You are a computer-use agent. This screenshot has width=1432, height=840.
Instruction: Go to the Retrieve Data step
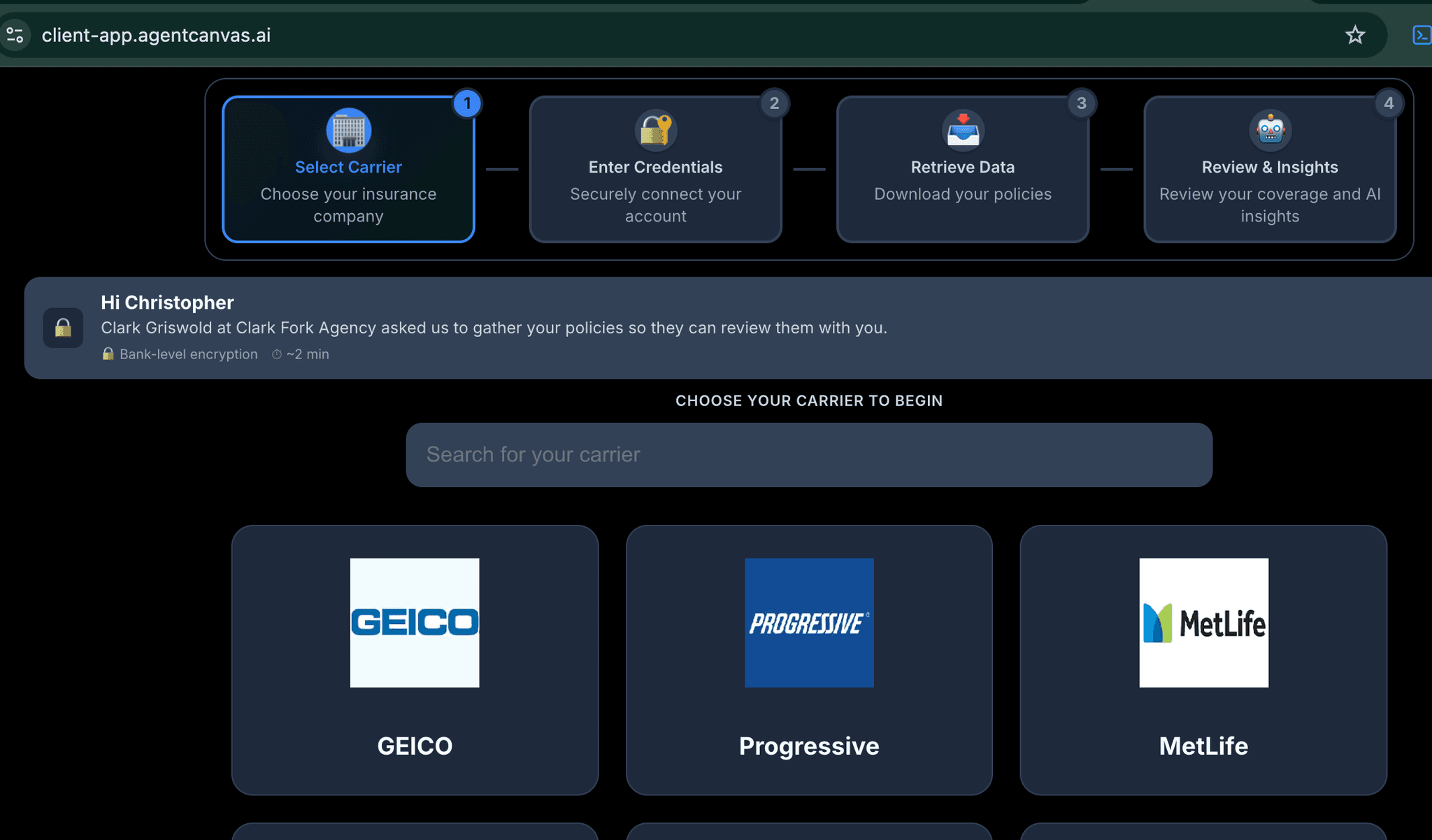[963, 169]
